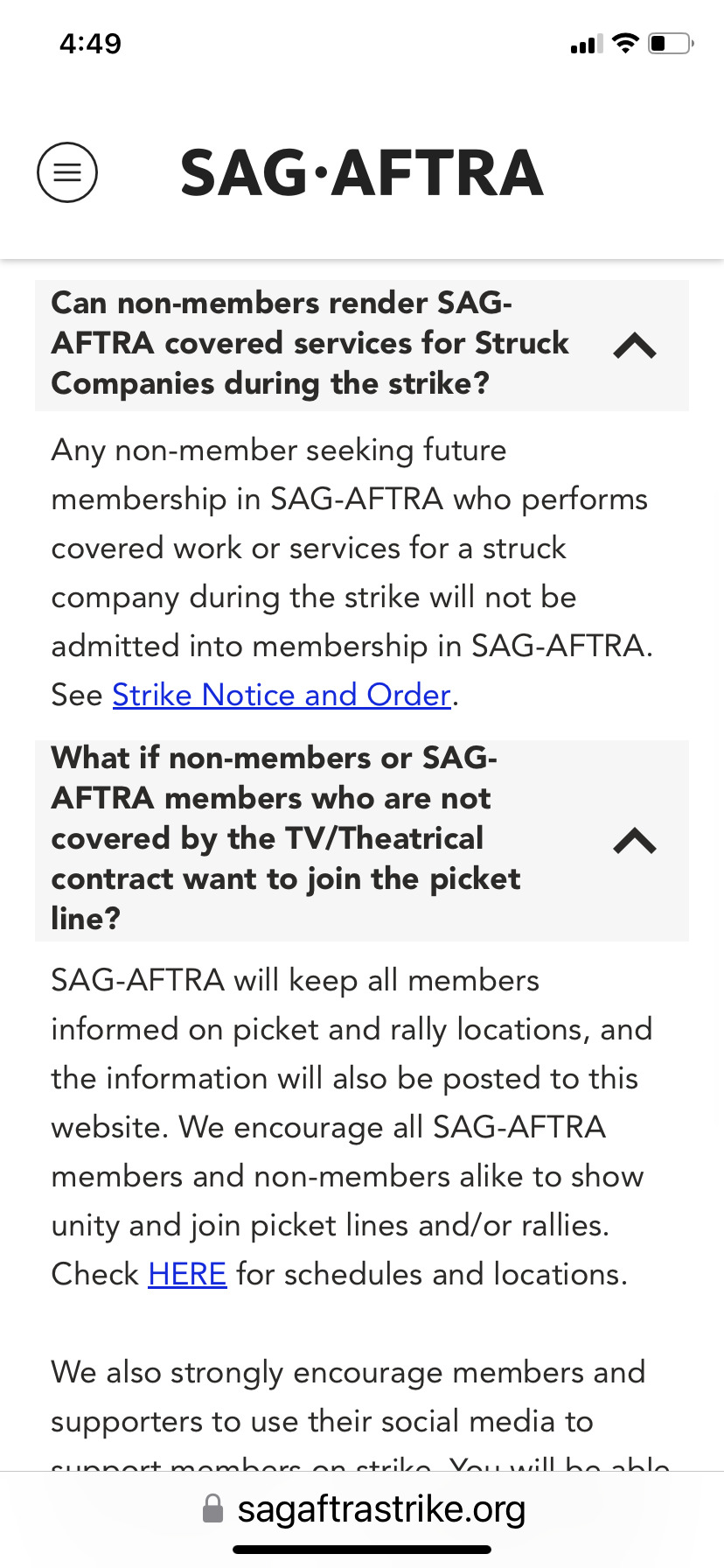
Task: Tap the header bar next to the menu icon
Action: [362, 172]
